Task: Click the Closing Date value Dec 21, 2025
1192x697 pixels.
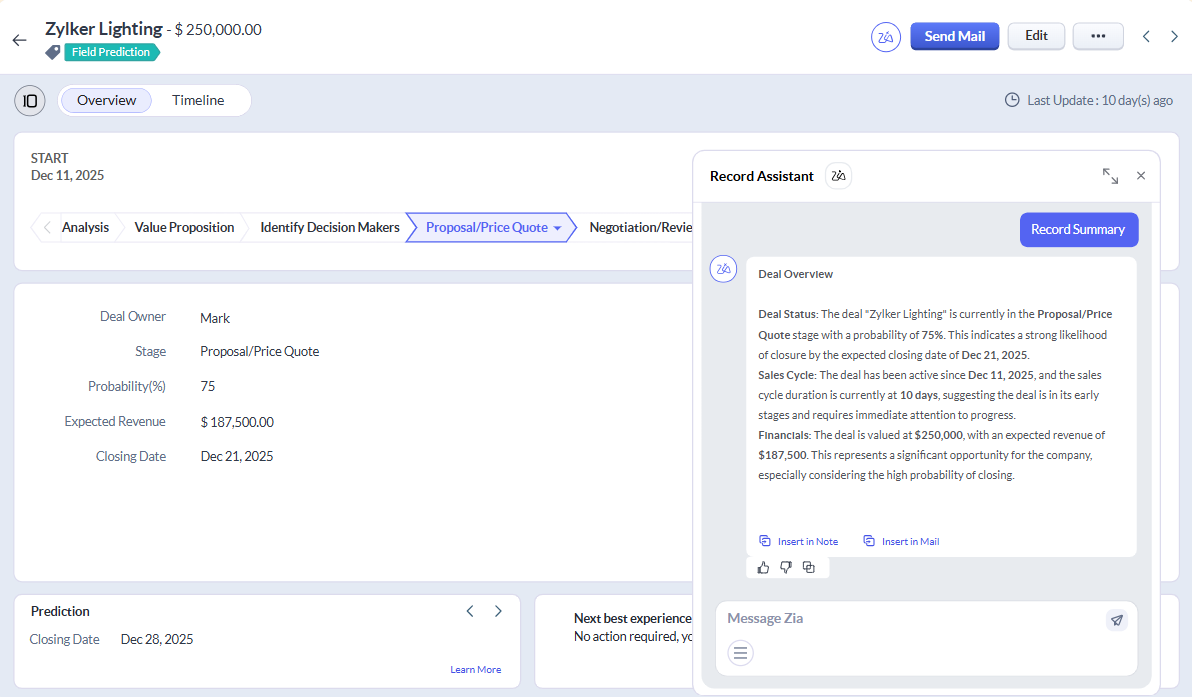Action: 237,456
